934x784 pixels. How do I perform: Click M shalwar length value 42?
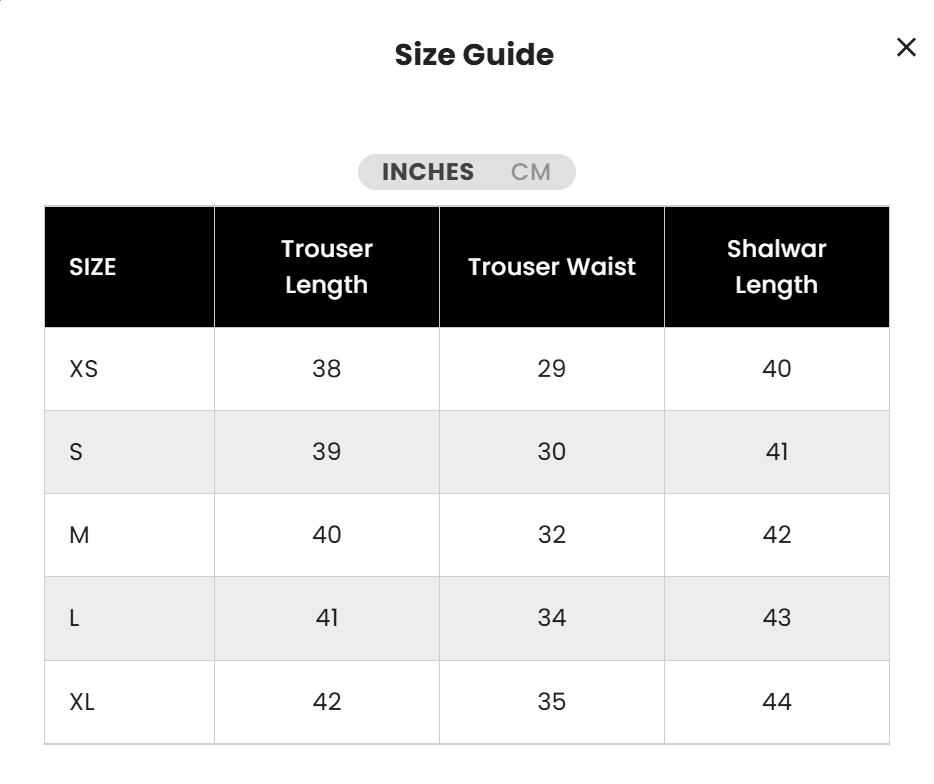point(777,535)
